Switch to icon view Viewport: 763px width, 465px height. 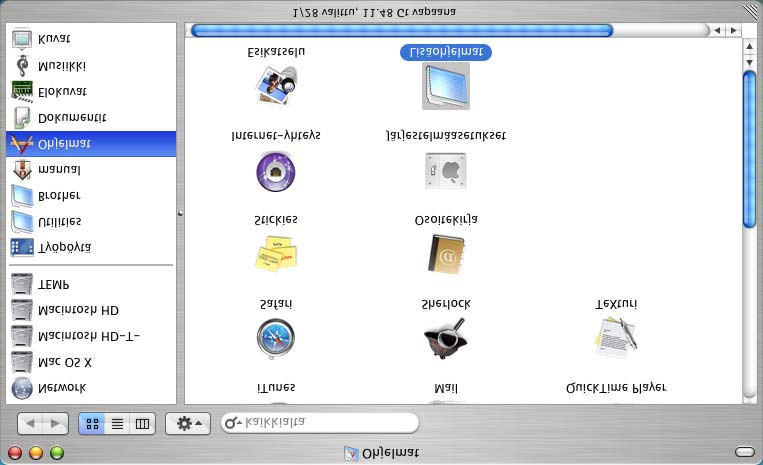point(92,424)
